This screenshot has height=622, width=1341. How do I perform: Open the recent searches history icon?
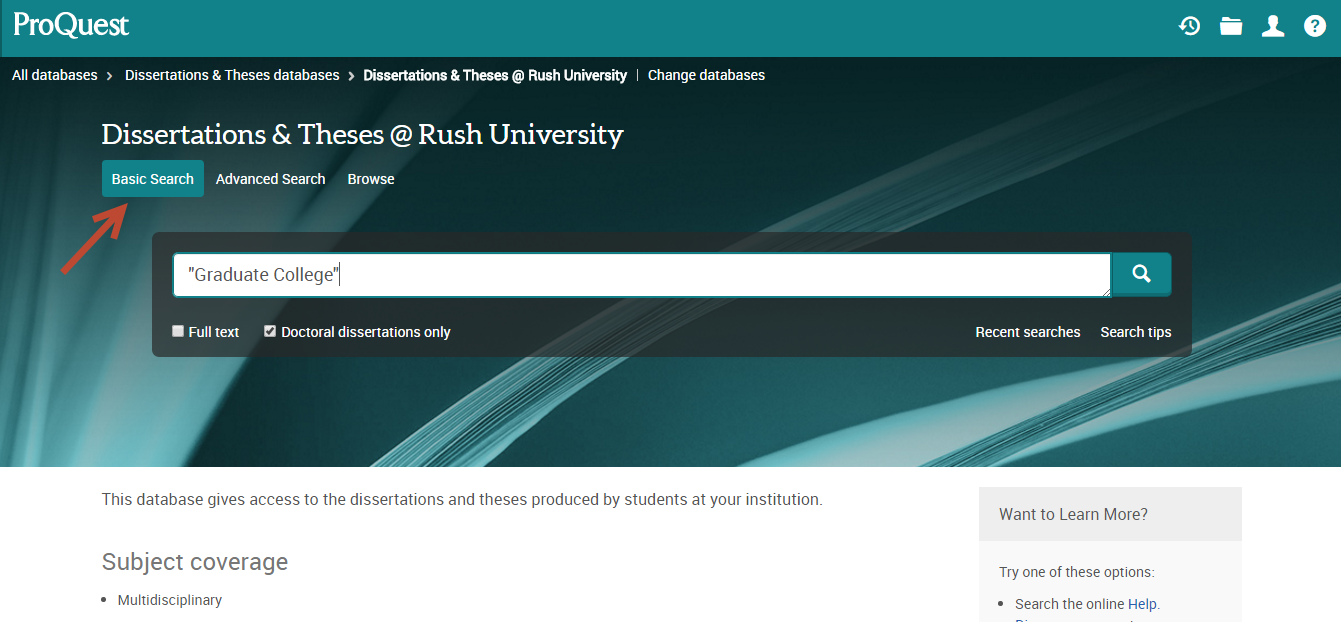pos(1189,26)
